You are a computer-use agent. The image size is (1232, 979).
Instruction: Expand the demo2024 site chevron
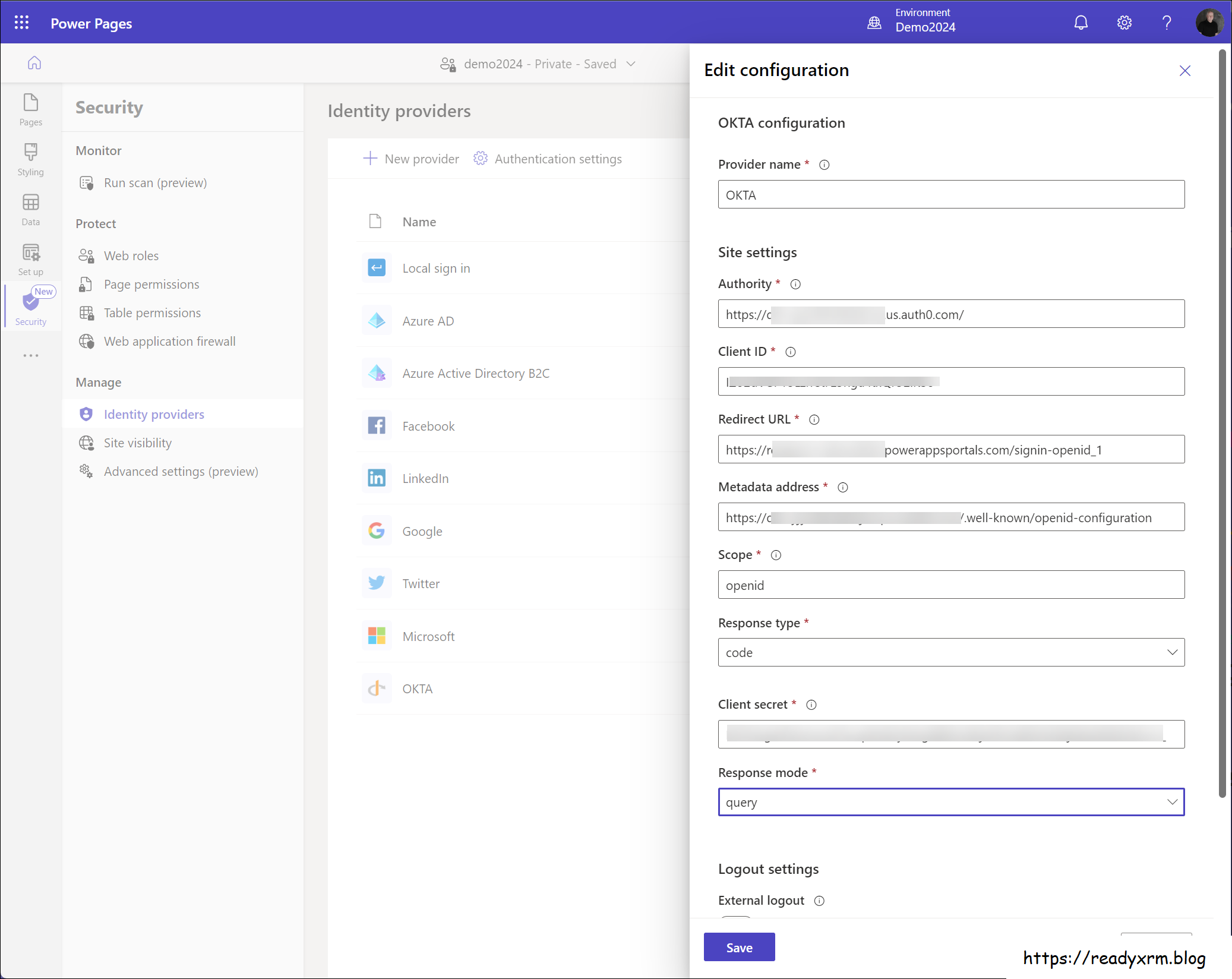click(x=631, y=64)
